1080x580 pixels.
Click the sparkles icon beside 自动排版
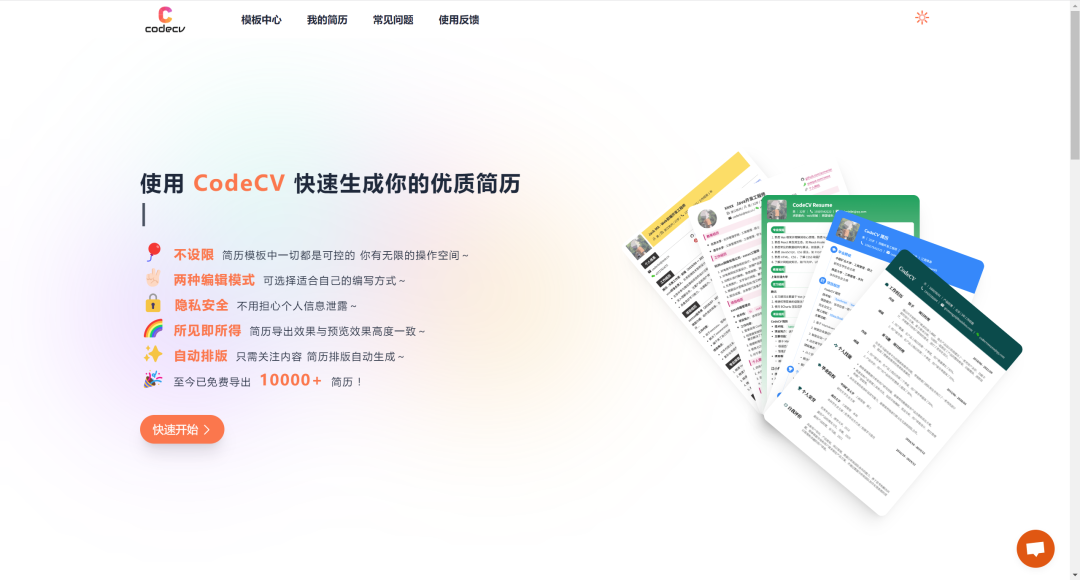tap(153, 355)
